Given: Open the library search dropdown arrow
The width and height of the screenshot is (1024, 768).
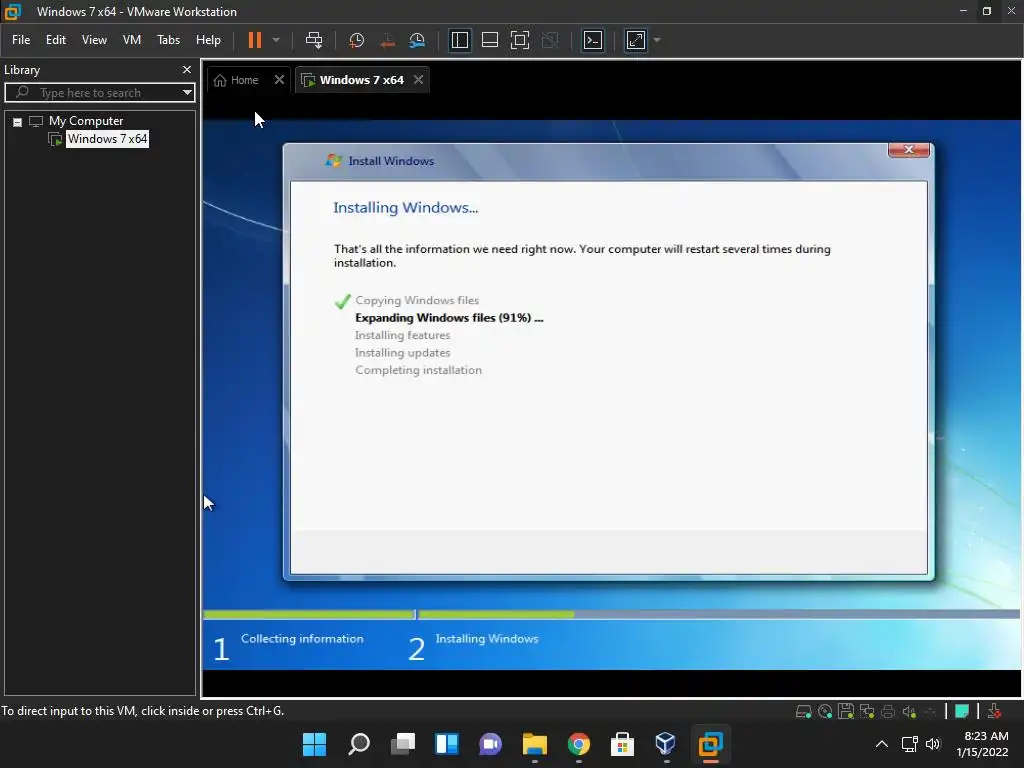Looking at the screenshot, I should [187, 93].
